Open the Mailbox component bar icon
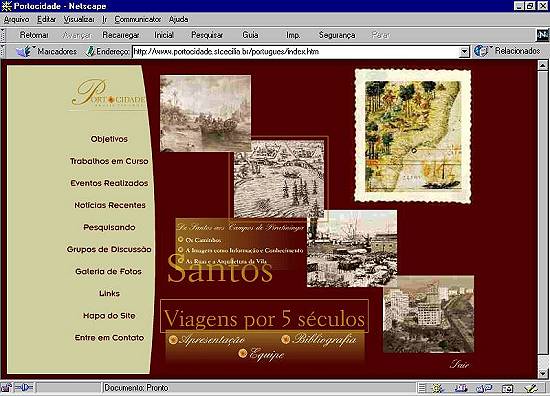Screen dimensions: 550x396 coord(461,388)
